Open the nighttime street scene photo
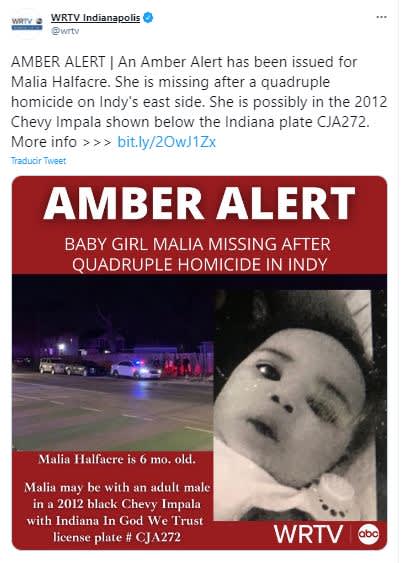413x563 pixels. point(113,363)
